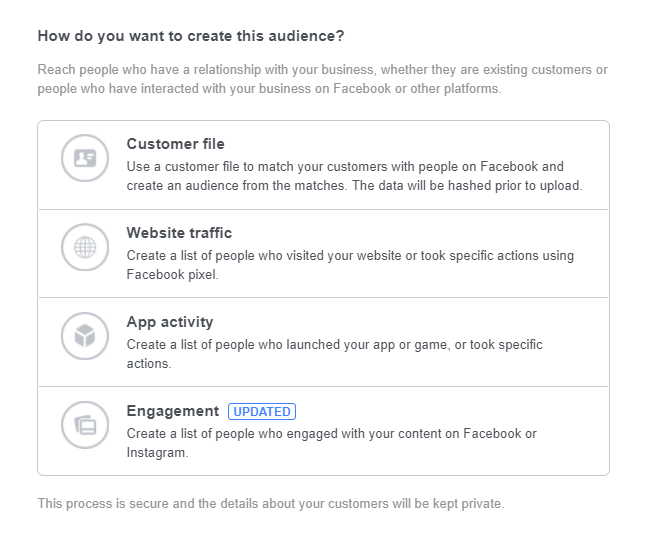This screenshot has height=540, width=651.
Task: Click the 'actions.' text under App activity
Action: 149,364
